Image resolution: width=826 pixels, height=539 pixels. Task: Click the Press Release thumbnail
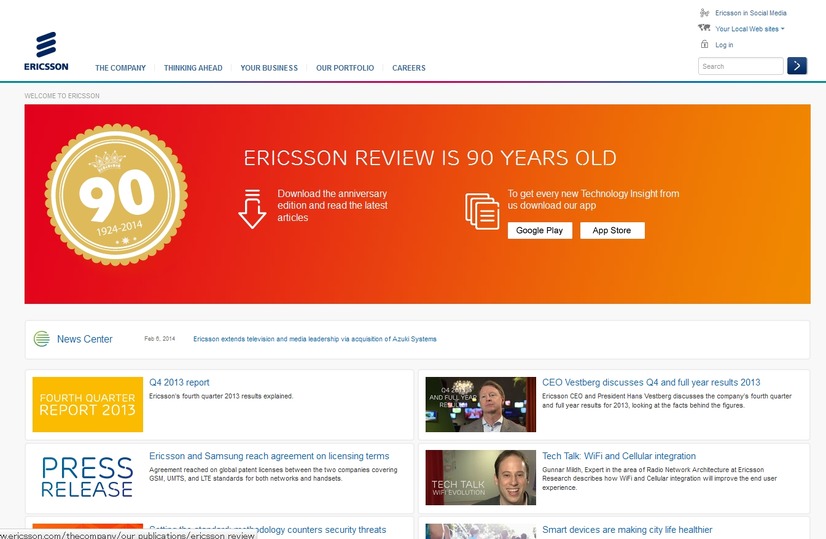[87, 477]
